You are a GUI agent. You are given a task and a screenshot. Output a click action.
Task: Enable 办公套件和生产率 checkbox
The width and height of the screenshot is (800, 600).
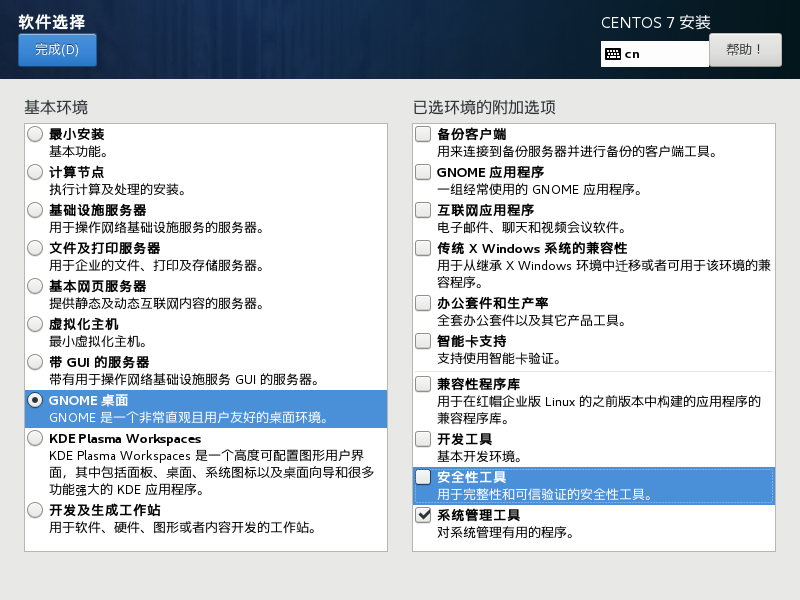424,303
